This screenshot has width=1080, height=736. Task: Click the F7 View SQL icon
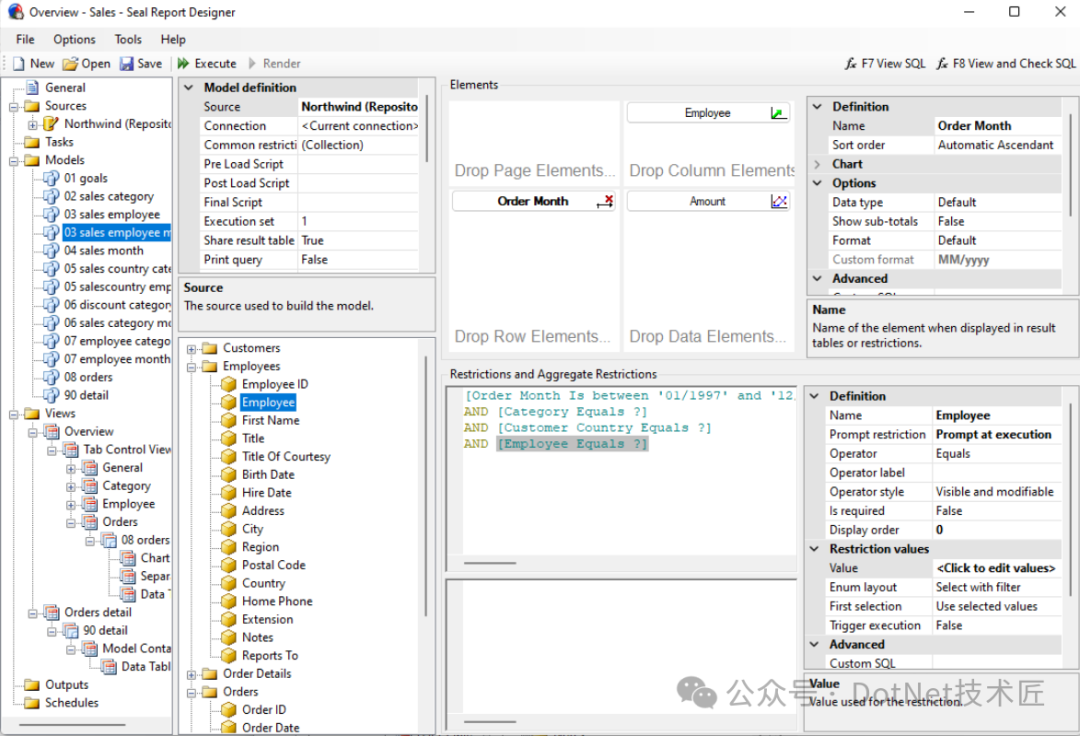tap(852, 63)
